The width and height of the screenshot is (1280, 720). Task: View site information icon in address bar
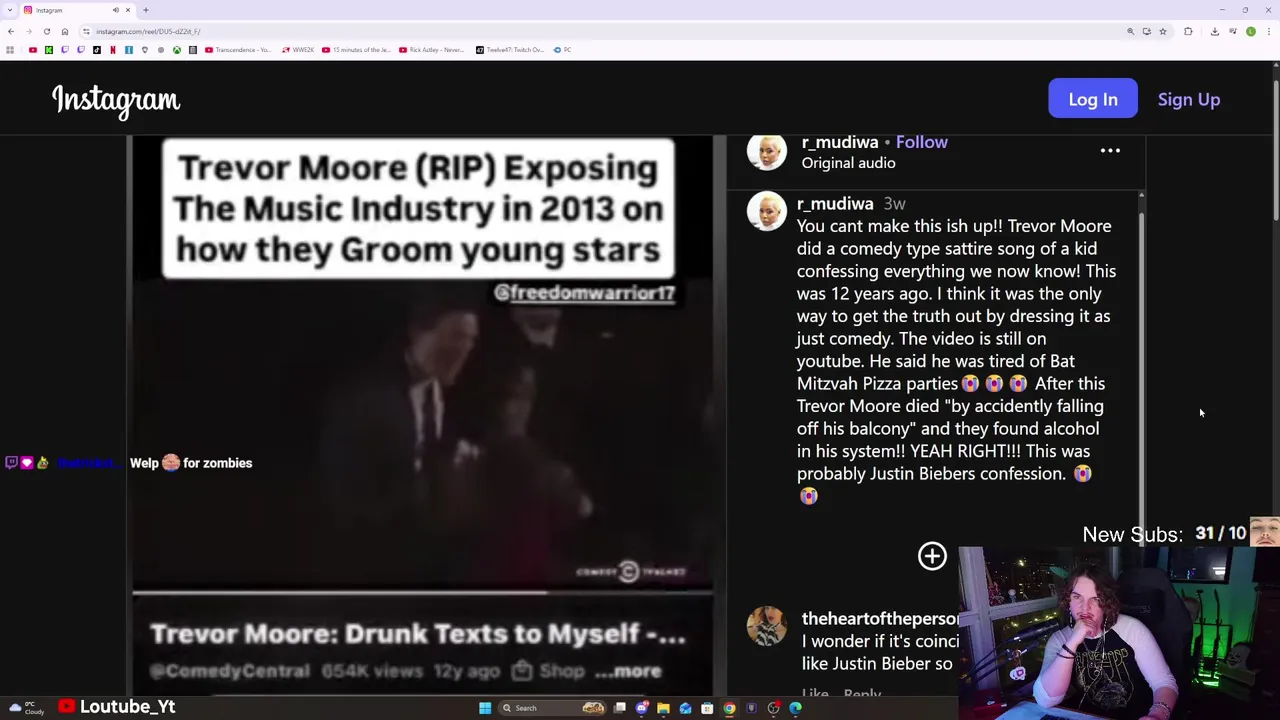[87, 32]
